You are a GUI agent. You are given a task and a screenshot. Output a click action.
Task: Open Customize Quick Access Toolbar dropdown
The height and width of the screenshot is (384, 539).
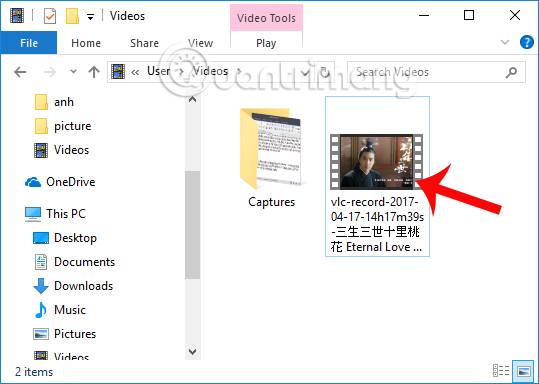(90, 16)
